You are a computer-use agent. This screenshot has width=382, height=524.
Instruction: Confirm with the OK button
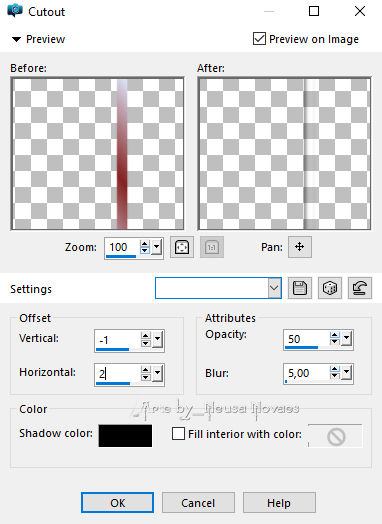(118, 503)
